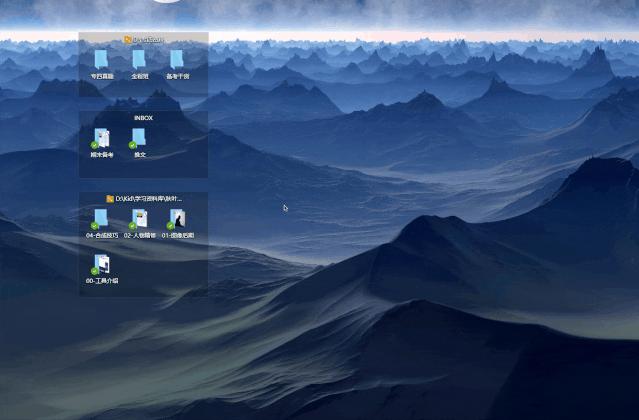
Task: Select the 备考干货 folder icon
Action: 177,60
